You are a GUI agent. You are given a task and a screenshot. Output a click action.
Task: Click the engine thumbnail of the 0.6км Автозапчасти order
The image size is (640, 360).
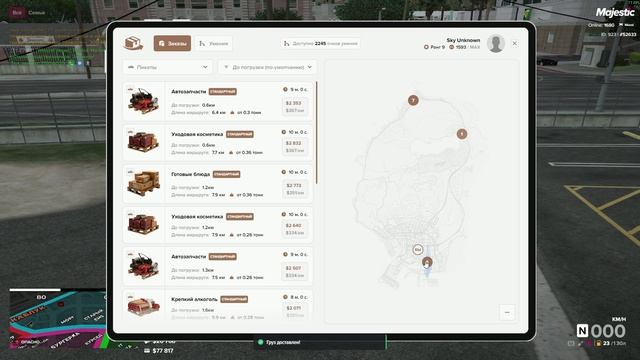pyautogui.click(x=143, y=100)
